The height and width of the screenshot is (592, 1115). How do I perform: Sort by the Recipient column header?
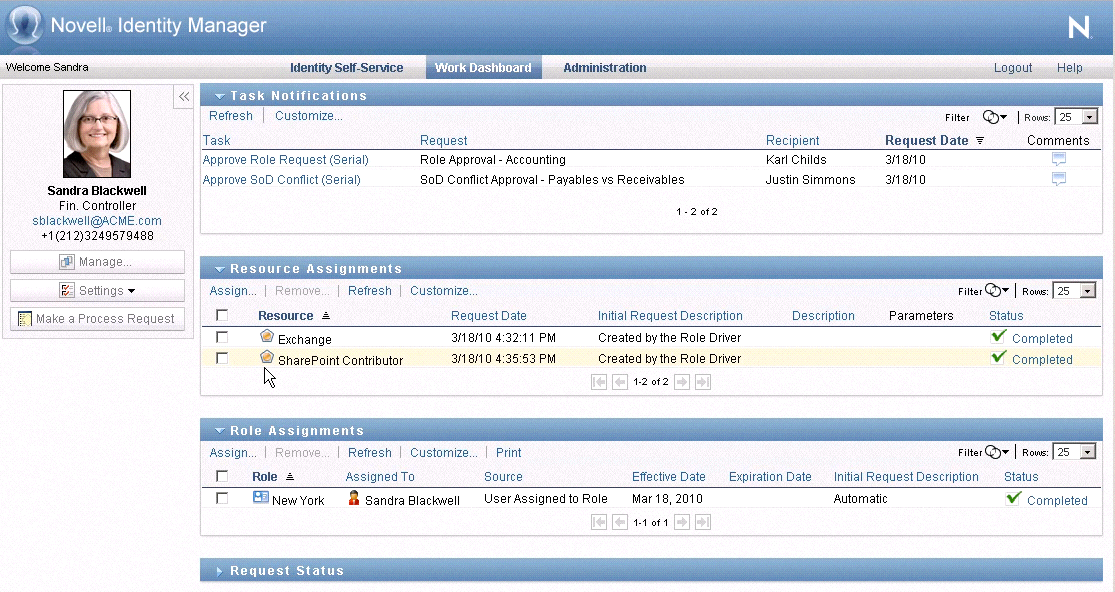pyautogui.click(x=792, y=141)
